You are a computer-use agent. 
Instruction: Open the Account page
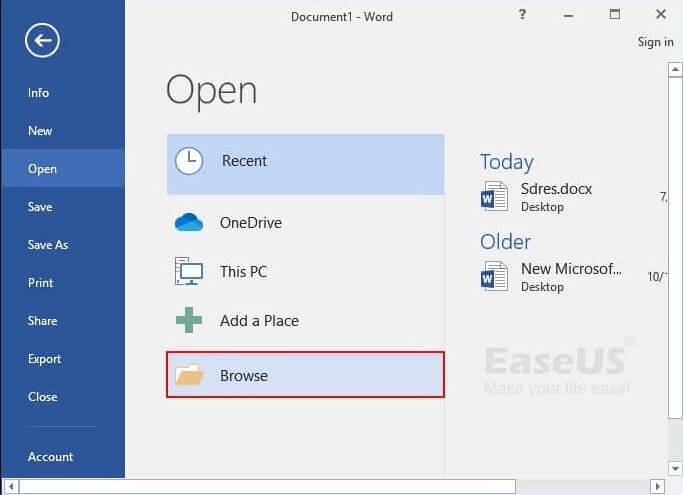click(x=50, y=457)
